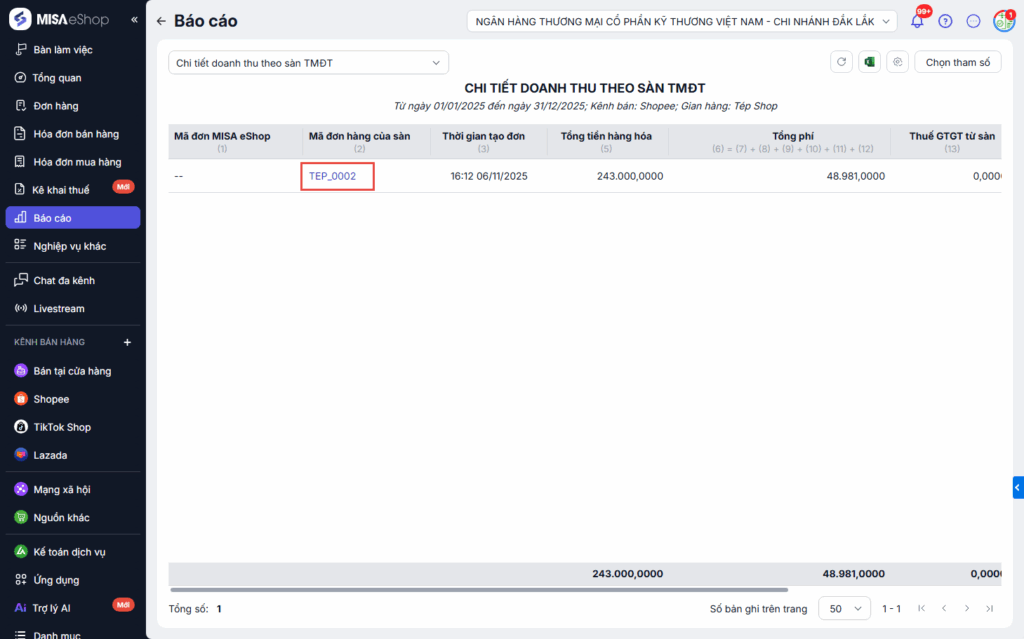Go to first page of records
This screenshot has height=639, width=1024.
(921, 608)
